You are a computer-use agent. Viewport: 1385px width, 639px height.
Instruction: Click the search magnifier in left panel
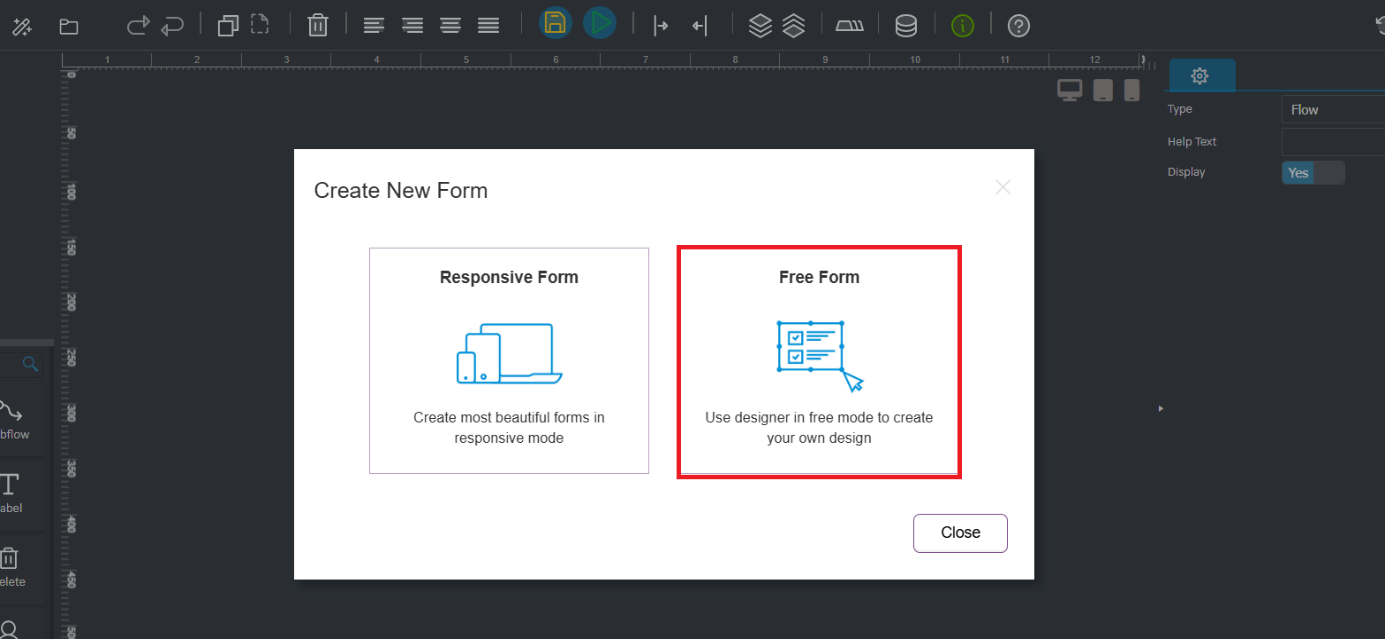tap(30, 364)
